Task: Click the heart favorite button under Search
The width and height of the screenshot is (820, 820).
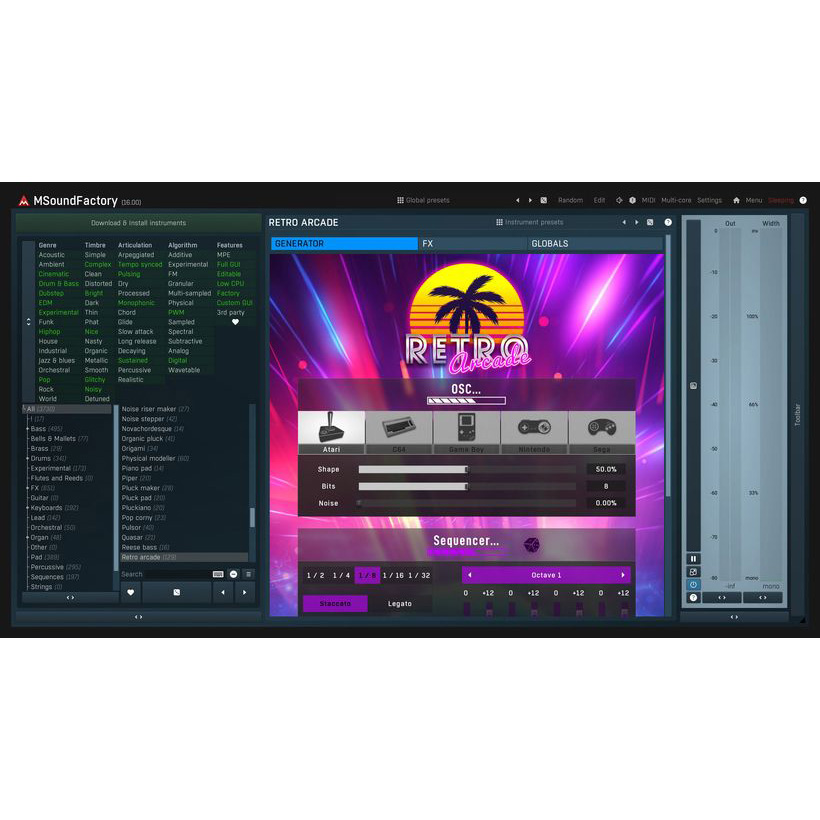Action: [131, 593]
